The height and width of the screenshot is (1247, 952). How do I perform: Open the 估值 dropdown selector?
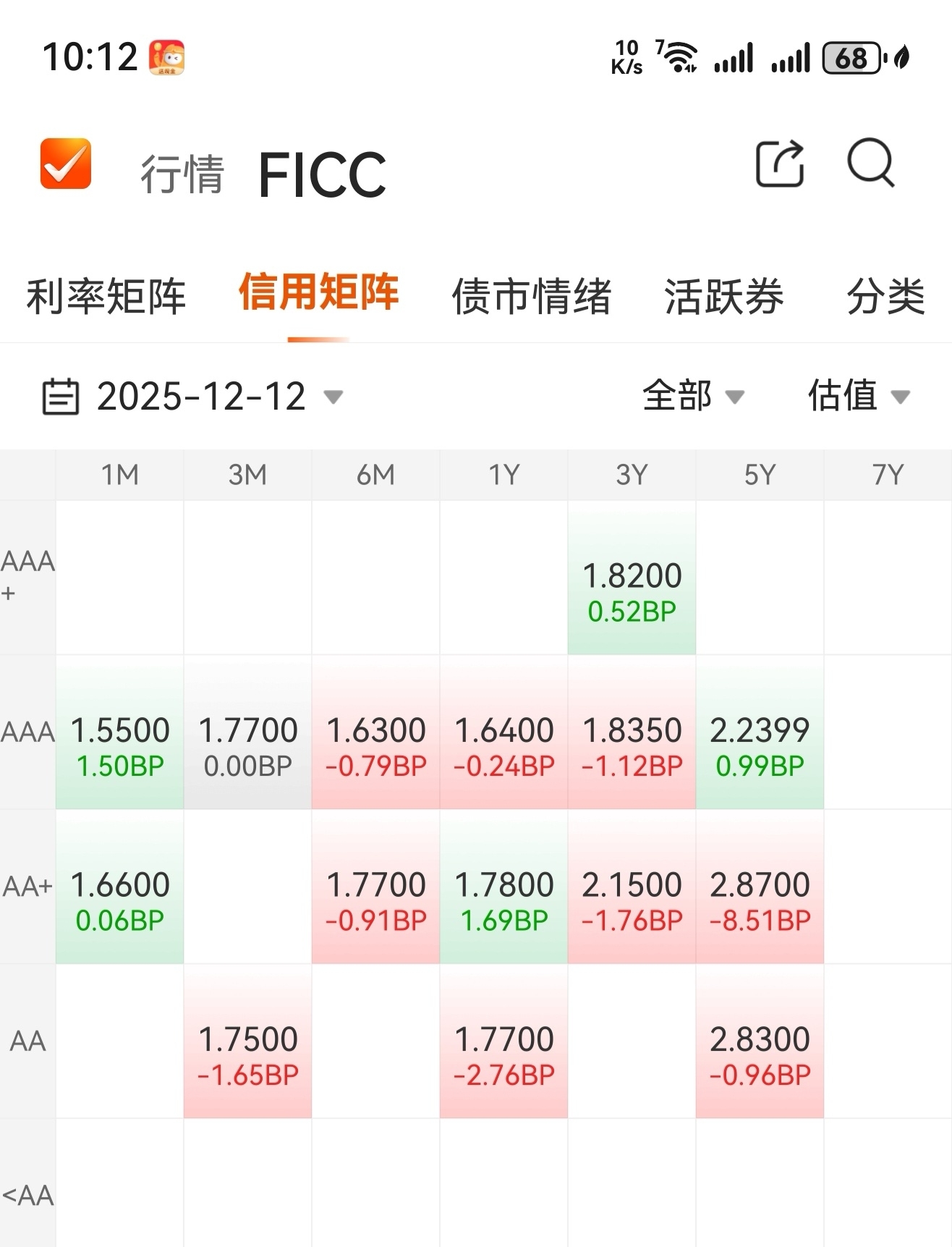tap(859, 396)
